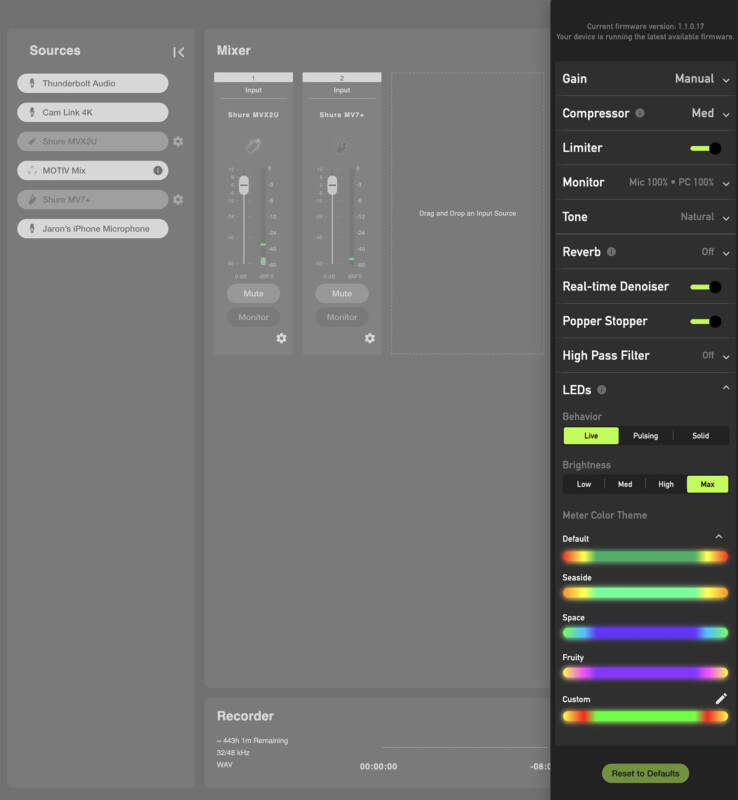
Task: Select Thunderbolt Audio source
Action: point(92,83)
